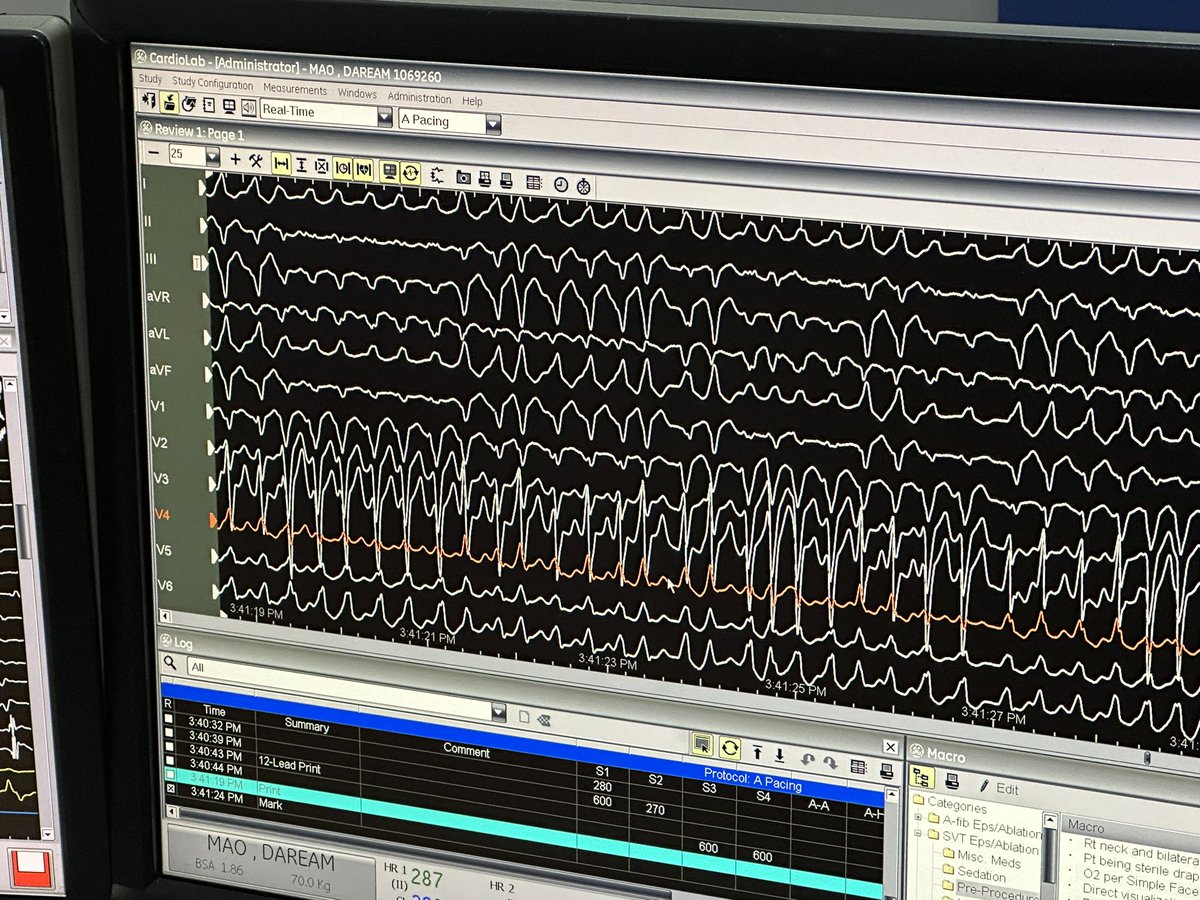Select the horizontal caliper tool
The image size is (1200, 900).
[x=281, y=164]
